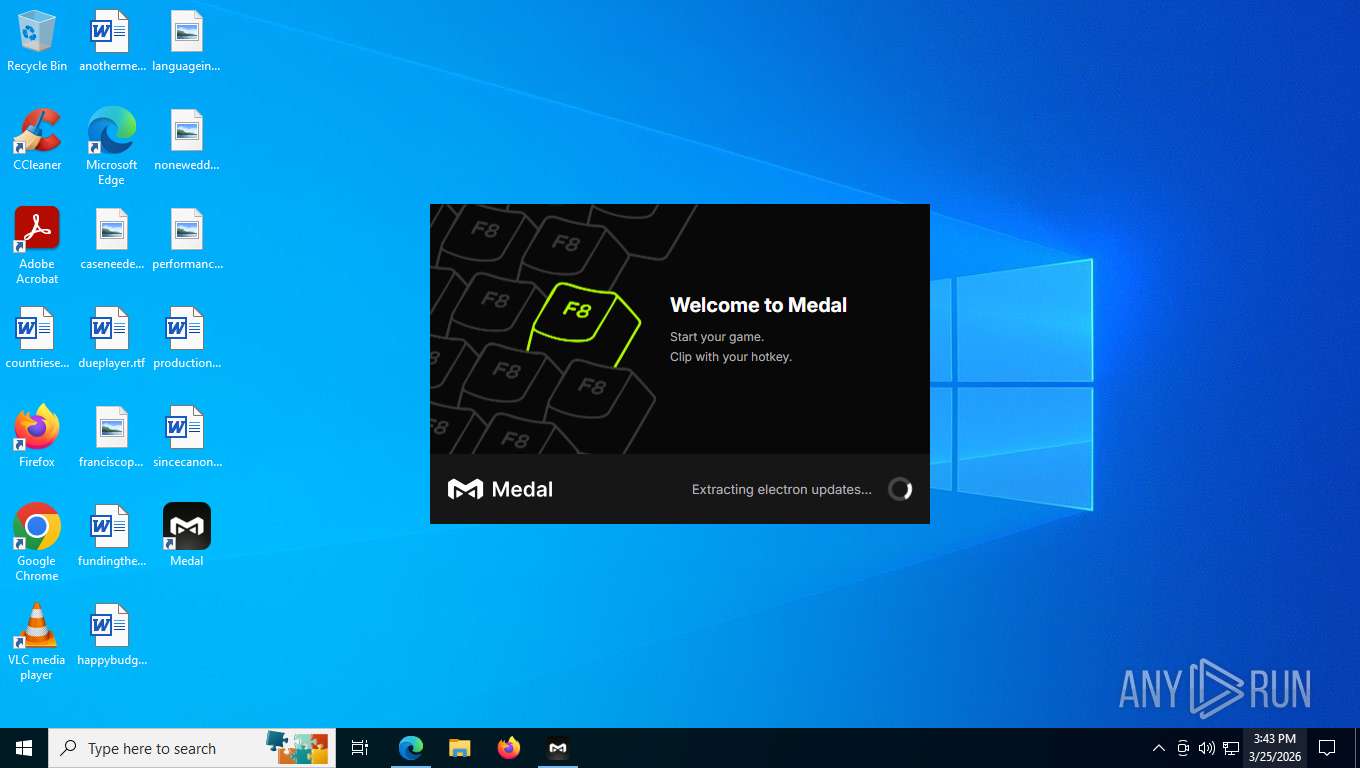Open the Windows Start menu
Image resolution: width=1360 pixels, height=768 pixels.
(24, 748)
